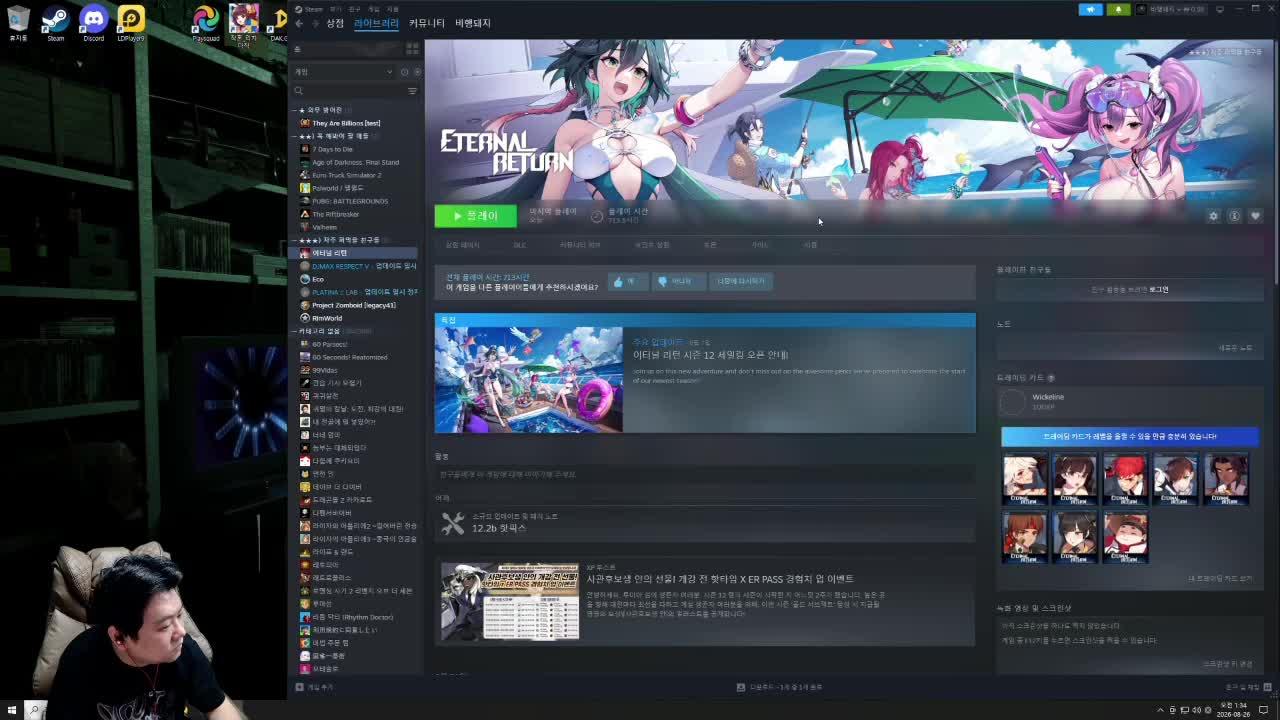Viewport: 1280px width, 720px height.
Task: Collapse the uncategorized games category
Action: point(296,331)
